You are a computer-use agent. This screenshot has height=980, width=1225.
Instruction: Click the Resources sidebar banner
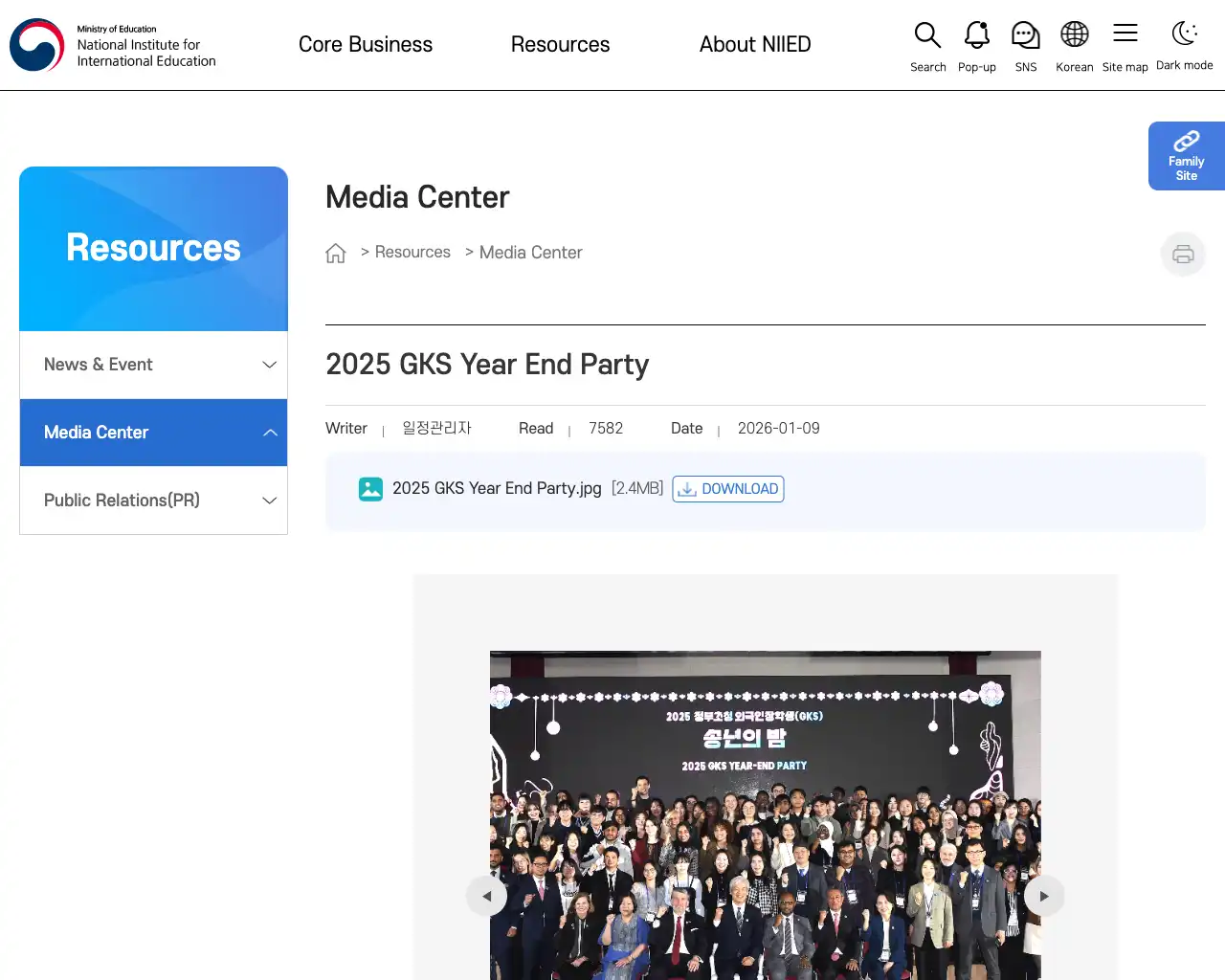point(153,249)
